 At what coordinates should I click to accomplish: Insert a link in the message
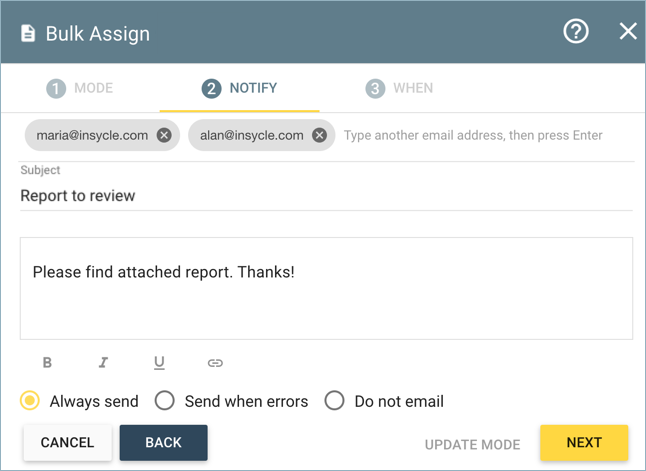[x=215, y=363]
